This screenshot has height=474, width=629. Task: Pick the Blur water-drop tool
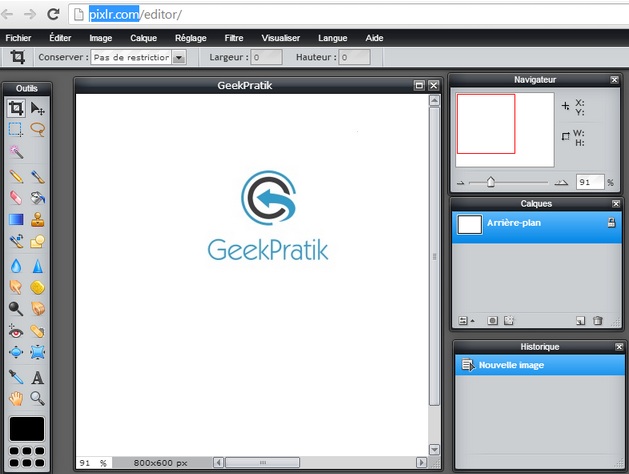16,265
